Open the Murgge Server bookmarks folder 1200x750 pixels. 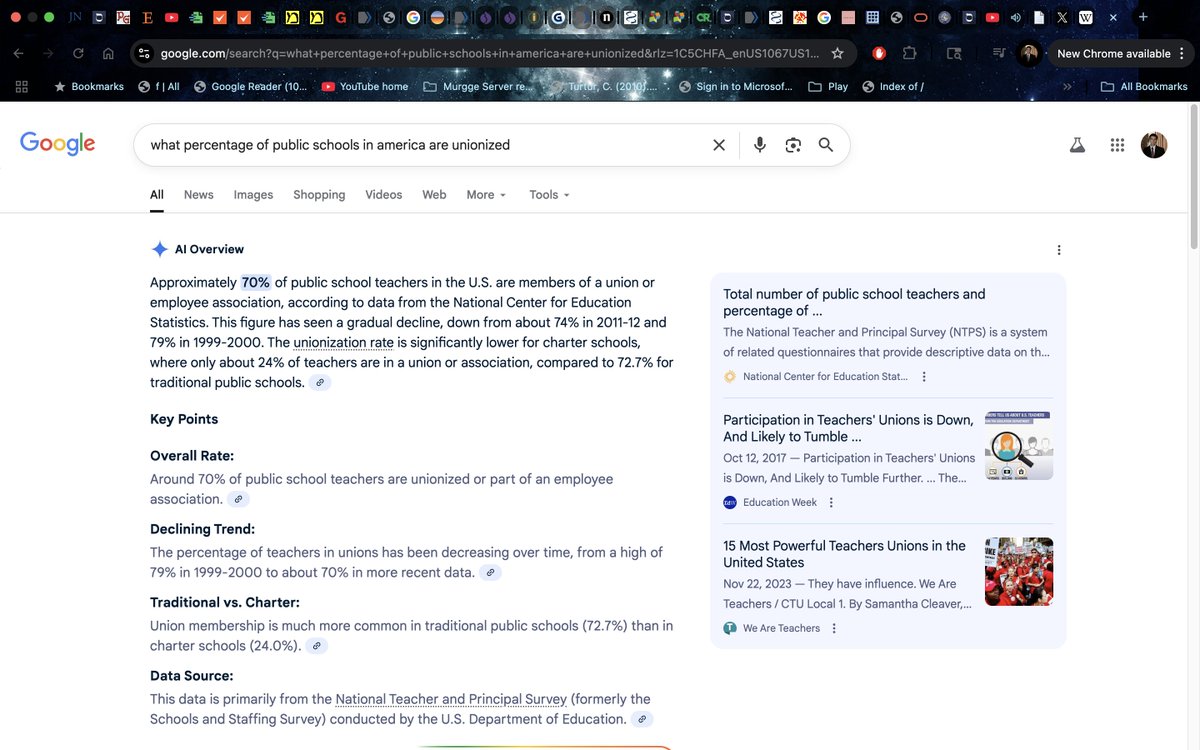pos(479,87)
